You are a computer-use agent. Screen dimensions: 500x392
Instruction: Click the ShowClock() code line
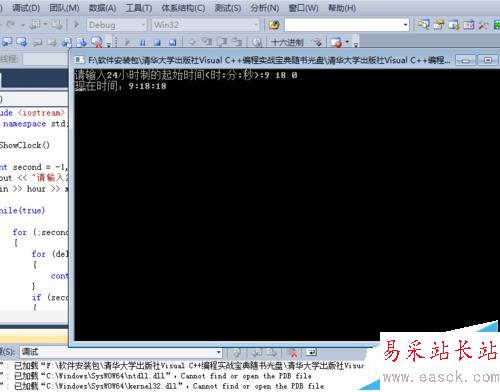pos(25,145)
